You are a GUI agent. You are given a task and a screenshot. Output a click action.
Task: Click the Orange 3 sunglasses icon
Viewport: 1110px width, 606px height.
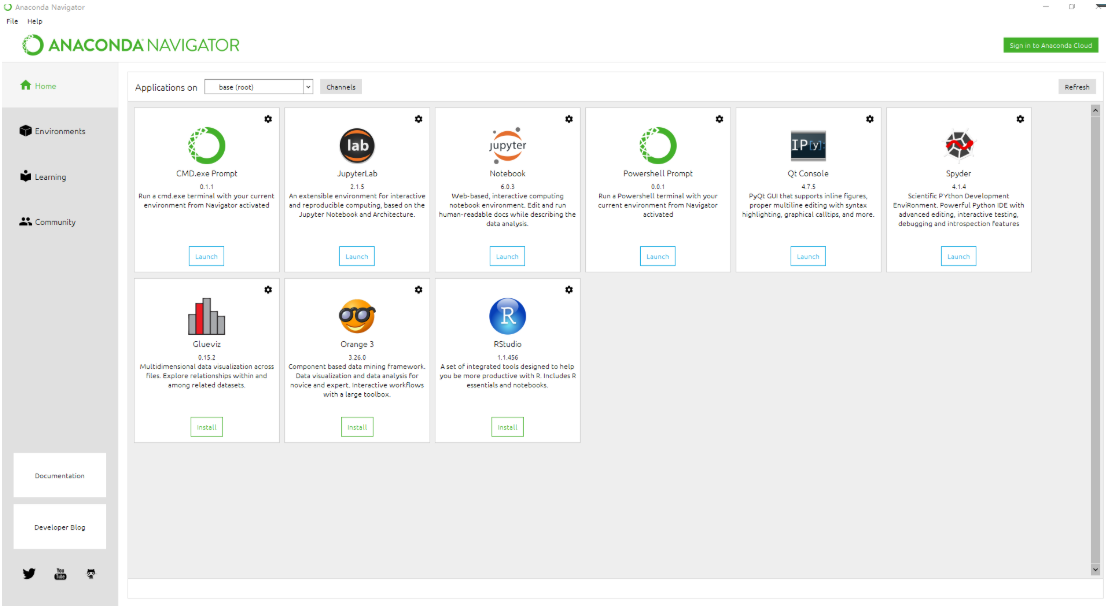pyautogui.click(x=357, y=316)
